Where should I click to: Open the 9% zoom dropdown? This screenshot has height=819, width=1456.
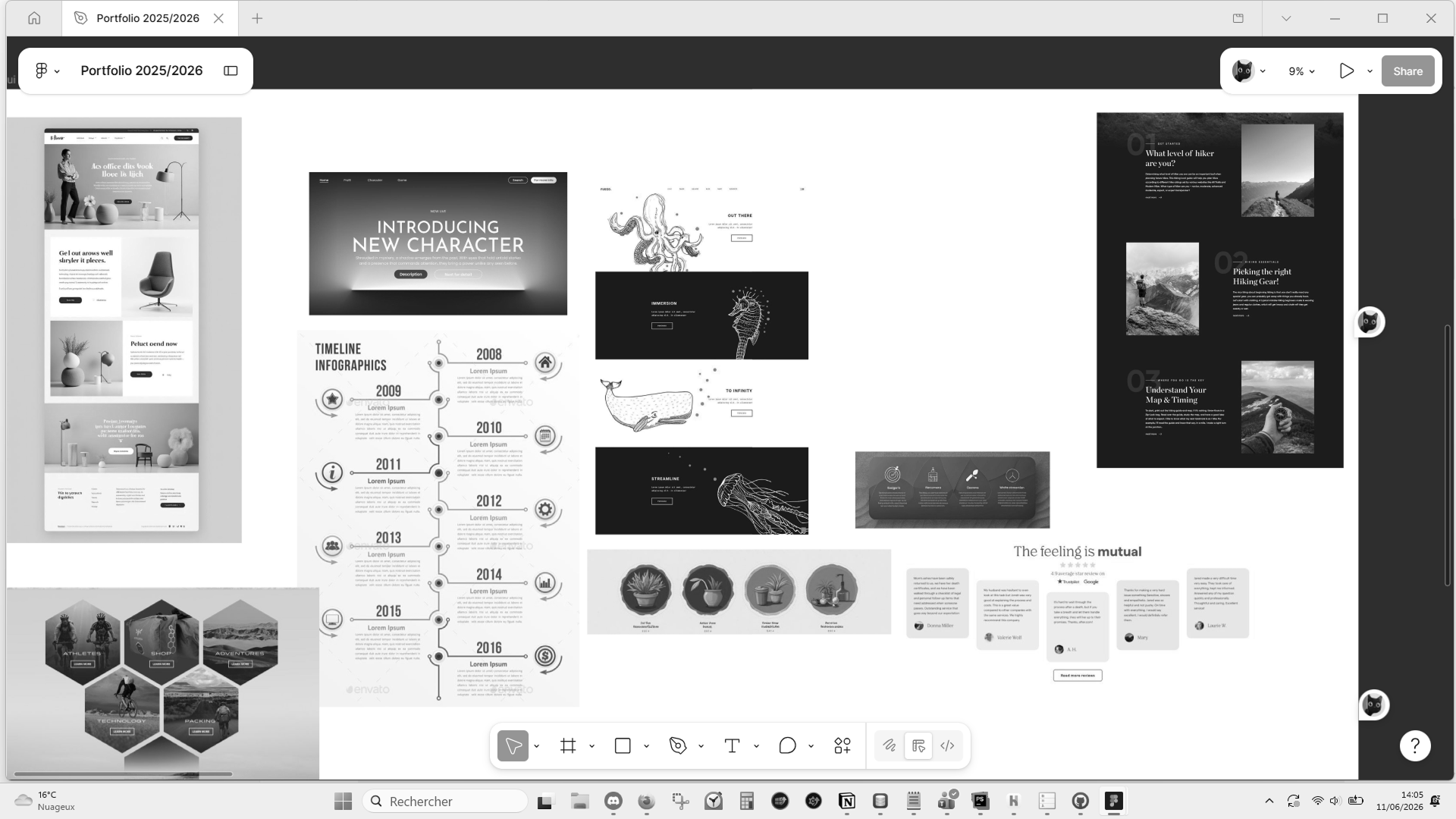[x=1301, y=71]
